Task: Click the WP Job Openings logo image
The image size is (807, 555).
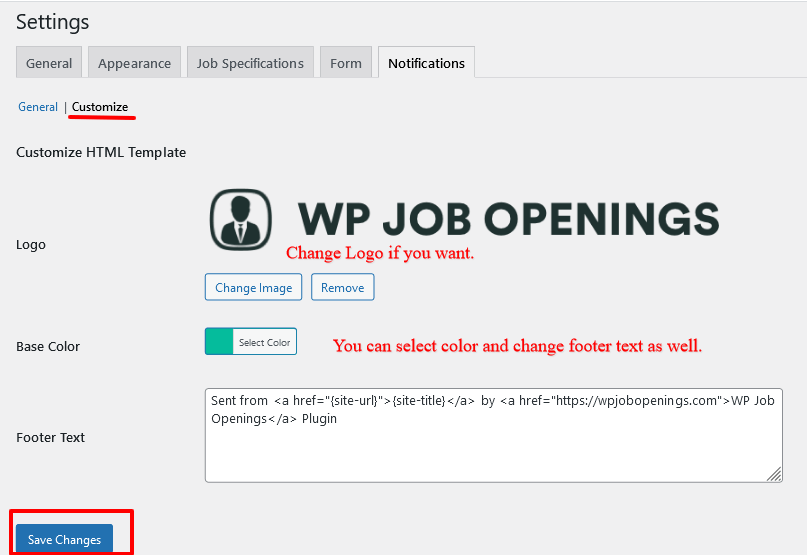Action: (x=464, y=219)
